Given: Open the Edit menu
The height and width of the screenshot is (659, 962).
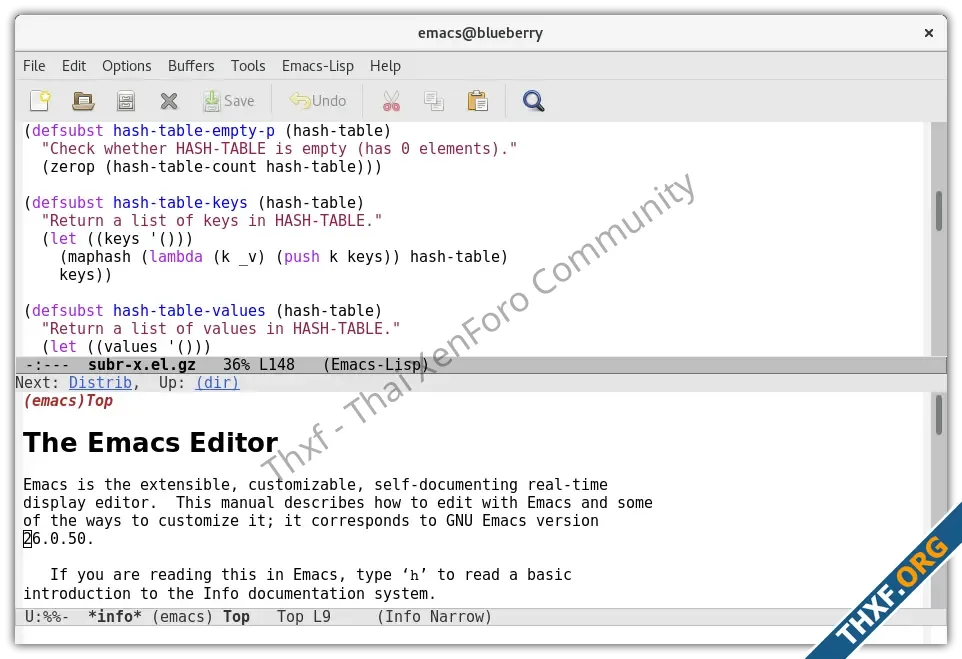Looking at the screenshot, I should coord(73,66).
